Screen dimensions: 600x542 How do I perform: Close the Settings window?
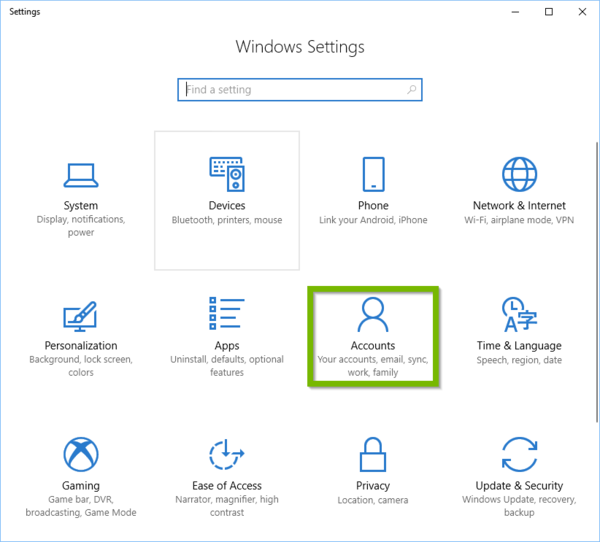click(x=582, y=12)
